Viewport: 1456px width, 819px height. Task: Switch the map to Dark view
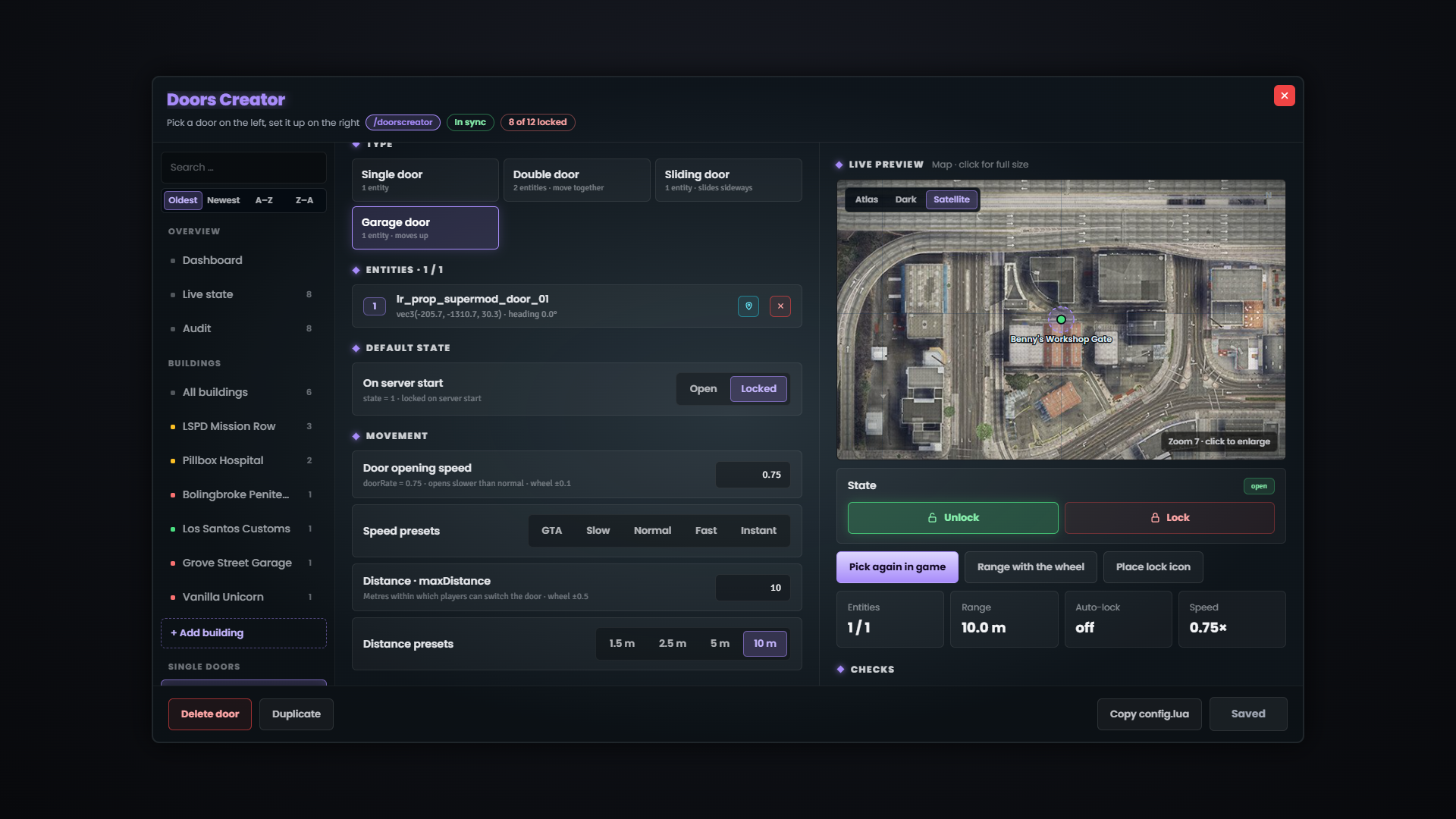[905, 199]
